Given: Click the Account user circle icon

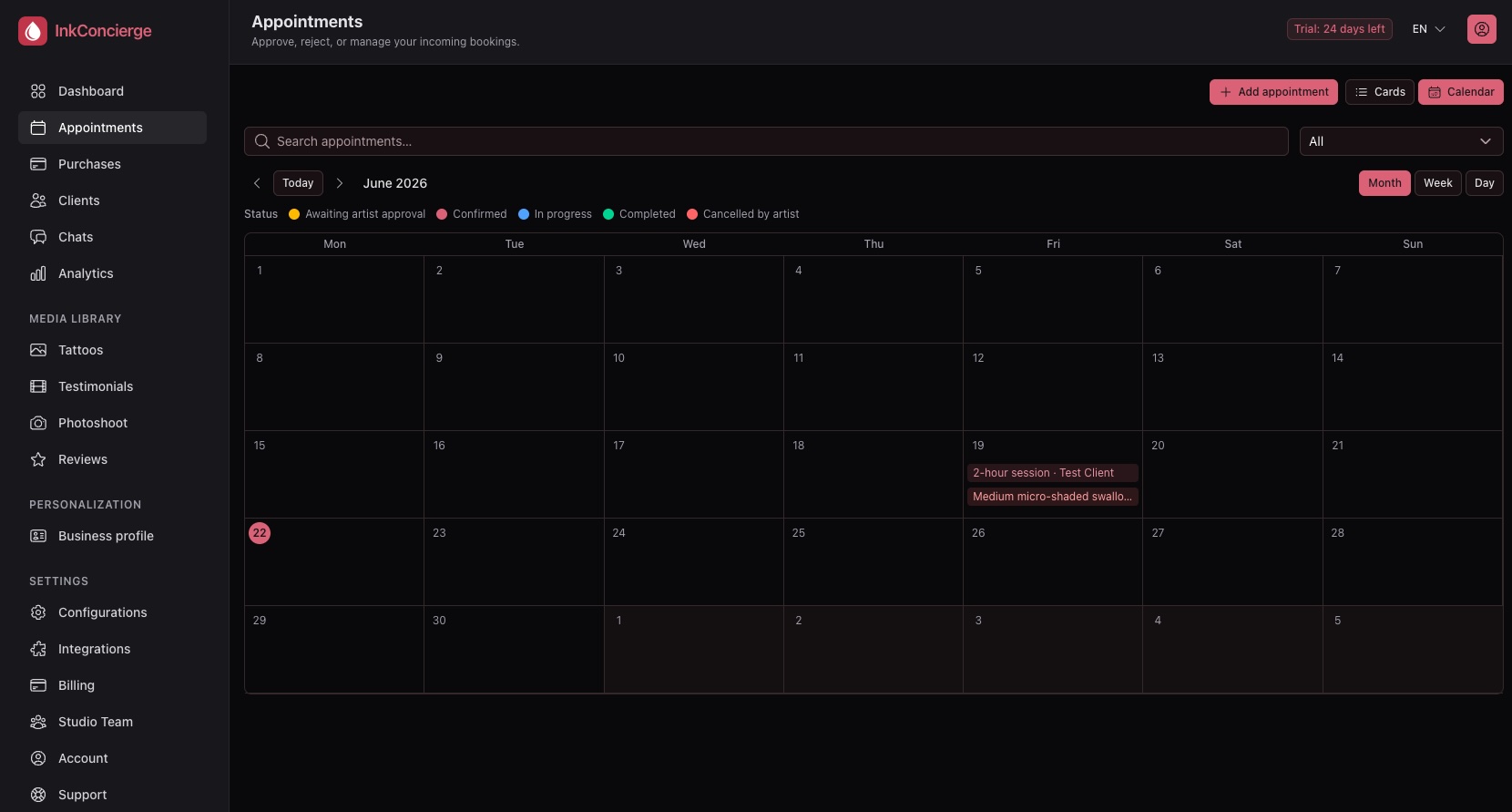Looking at the screenshot, I should click(38, 758).
